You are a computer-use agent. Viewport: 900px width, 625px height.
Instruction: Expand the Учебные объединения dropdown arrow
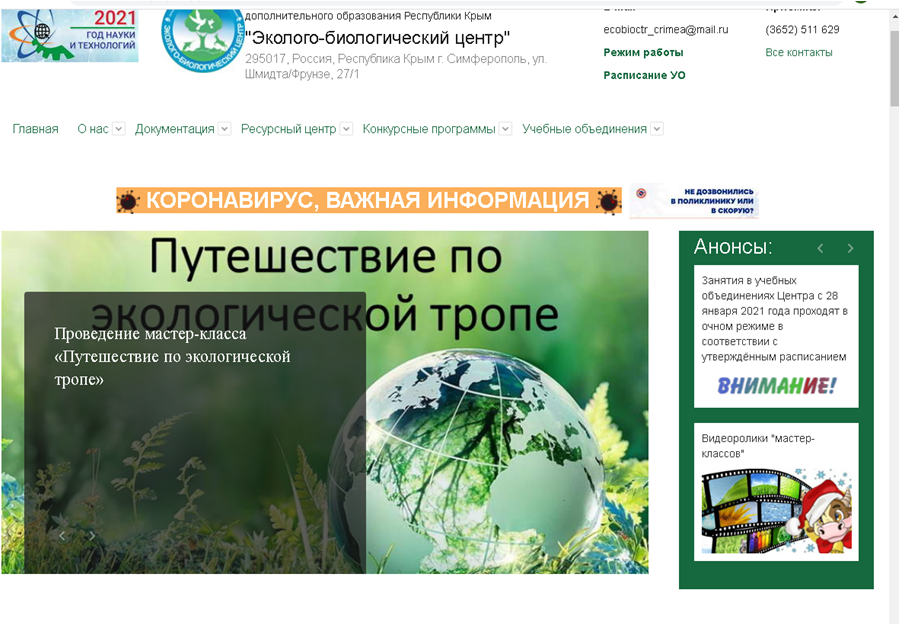656,129
